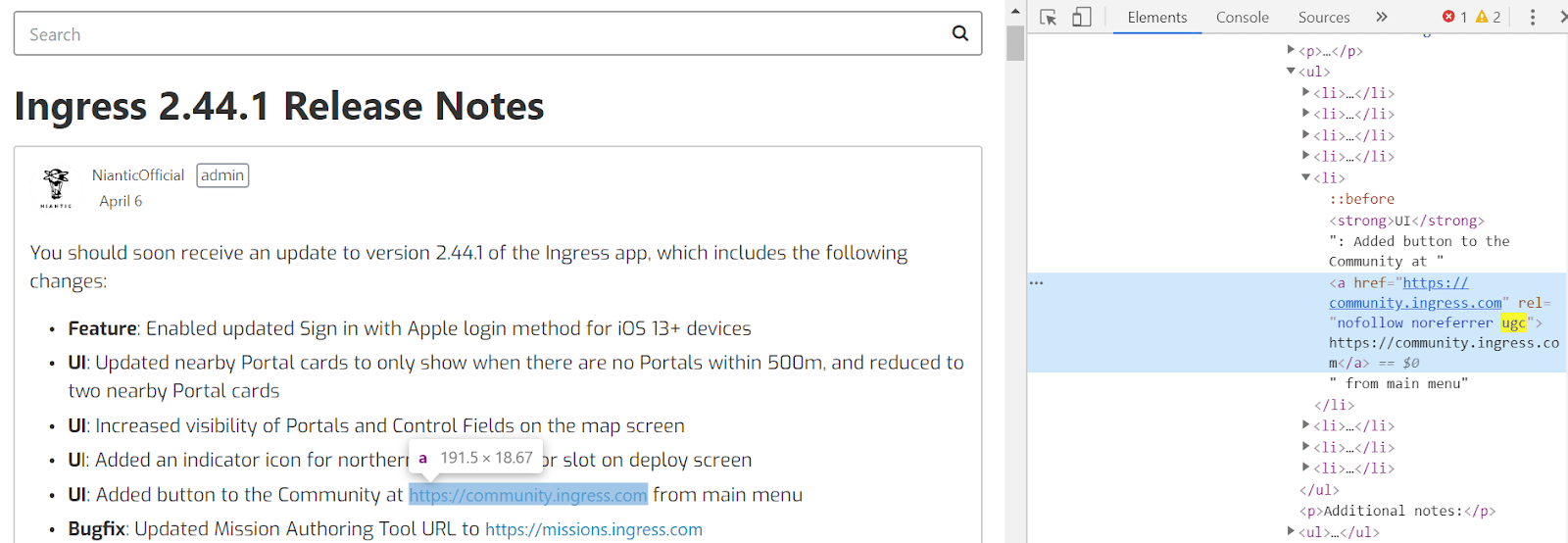Open the NianticOfficial profile link
1568x543 pixels.
(138, 174)
